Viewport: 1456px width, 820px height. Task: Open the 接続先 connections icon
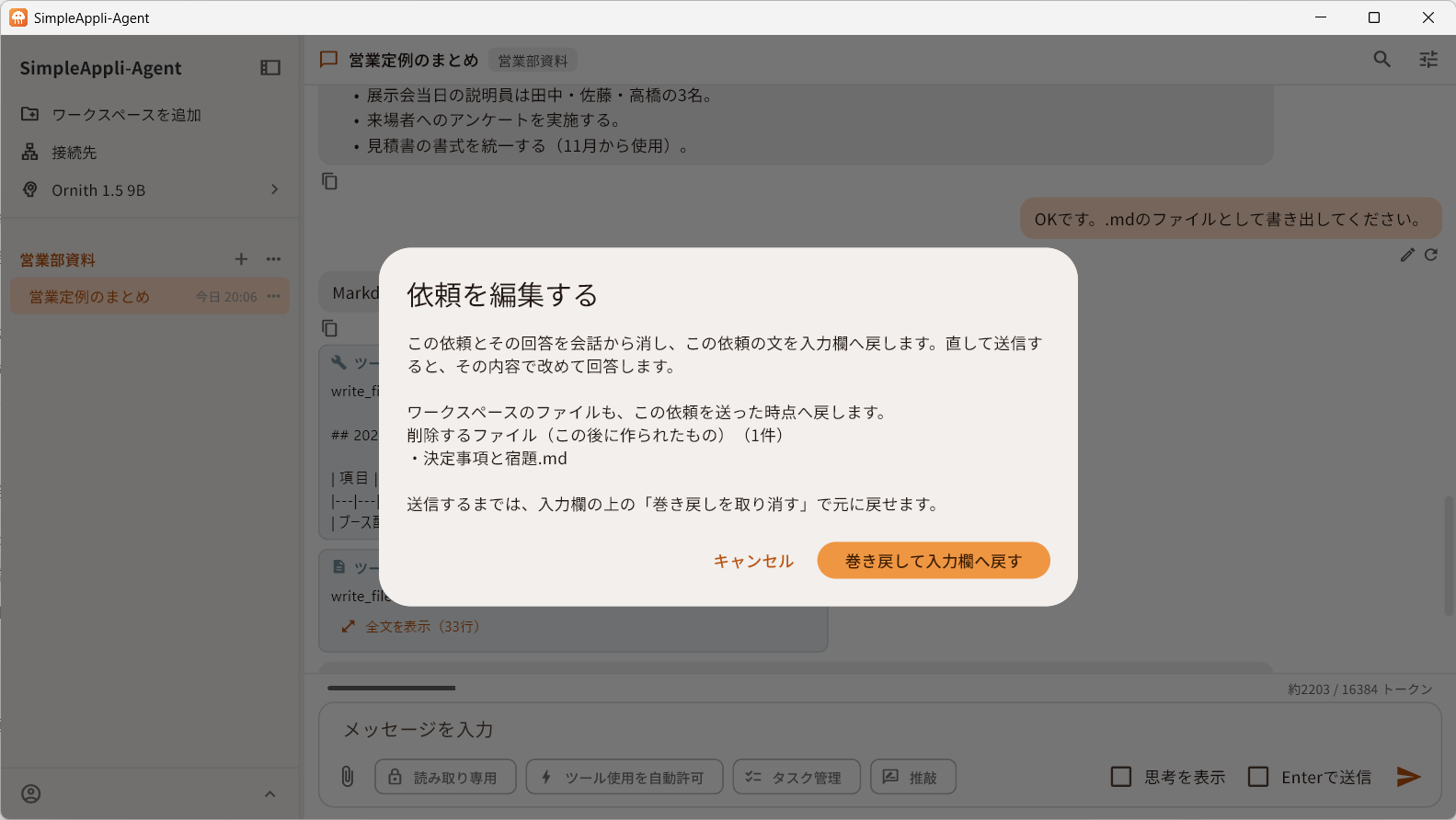click(x=30, y=152)
